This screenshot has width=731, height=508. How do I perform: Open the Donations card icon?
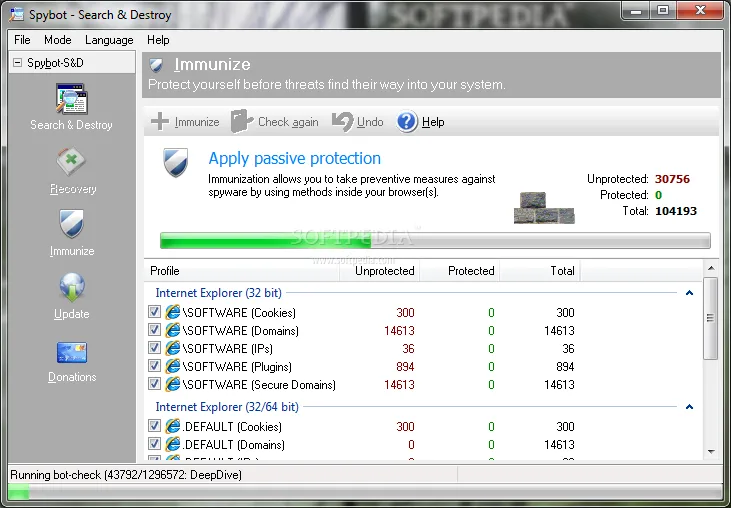coord(71,352)
